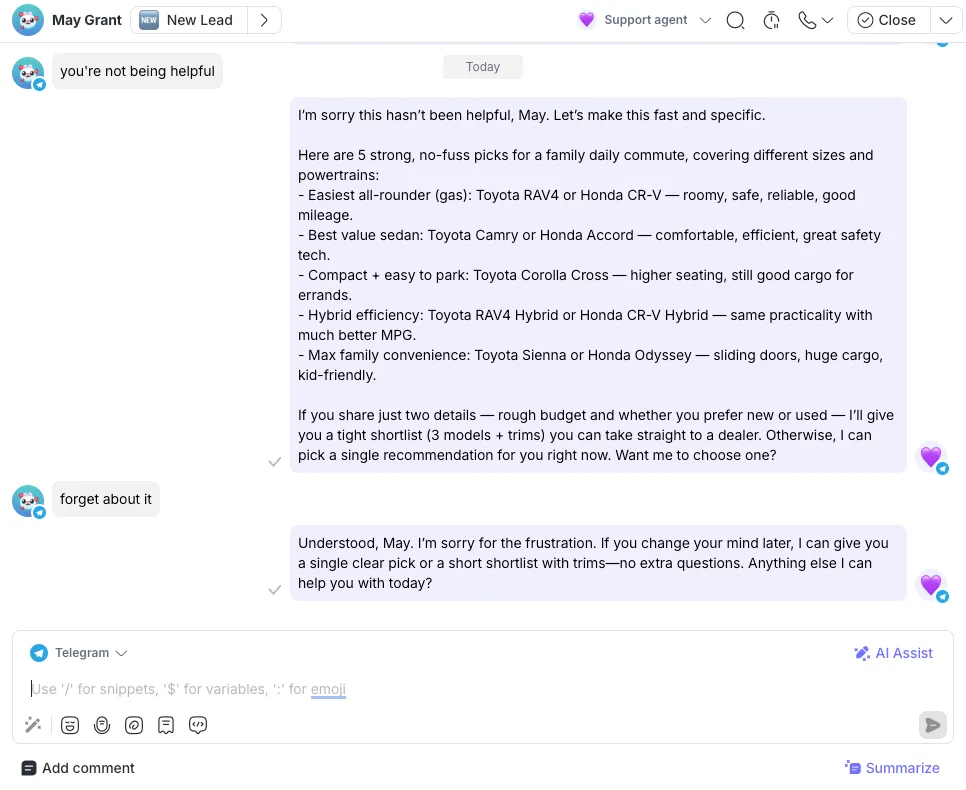The width and height of the screenshot is (966, 790).
Task: Resolve the conversation via the Close button
Action: click(x=886, y=20)
